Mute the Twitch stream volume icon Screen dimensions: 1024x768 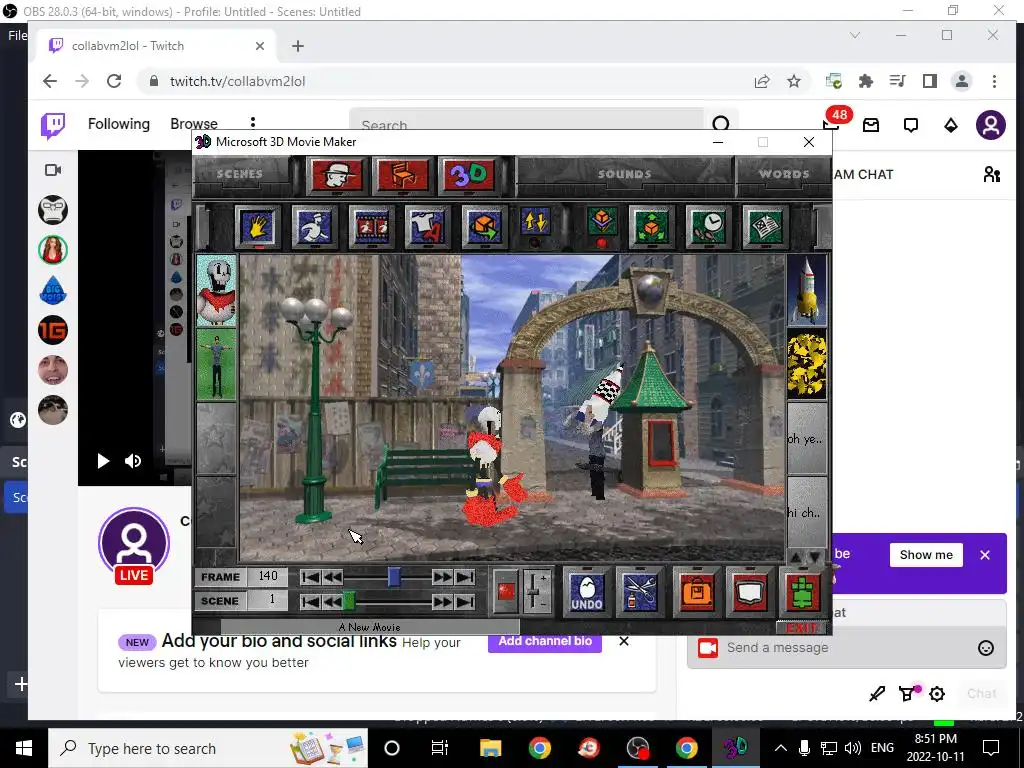pos(133,461)
